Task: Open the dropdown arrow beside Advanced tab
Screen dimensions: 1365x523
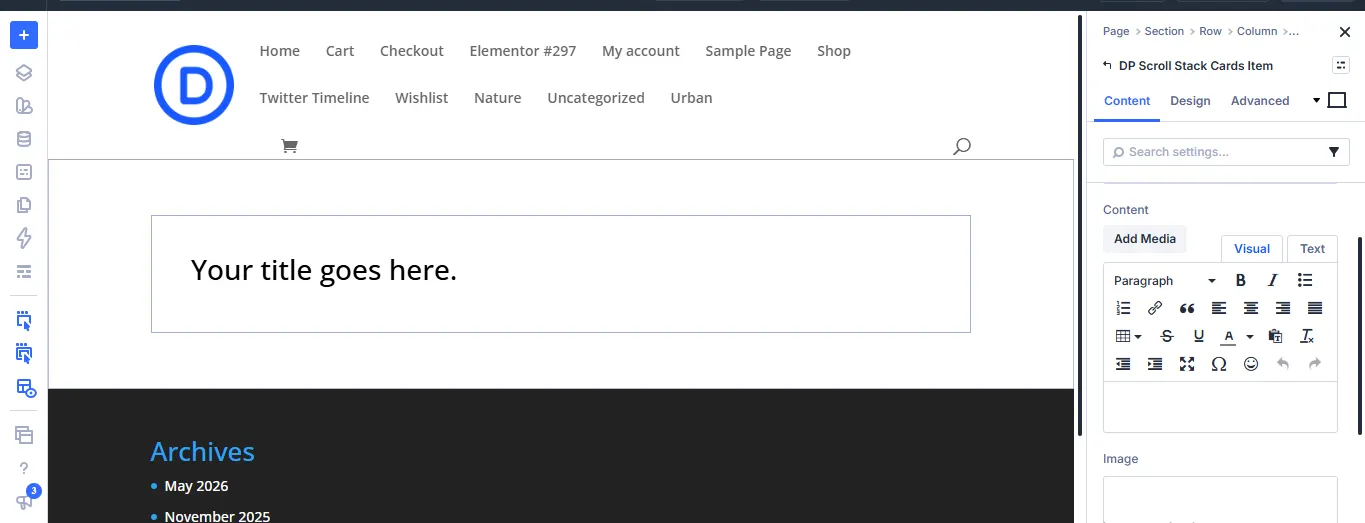Action: tap(1316, 101)
